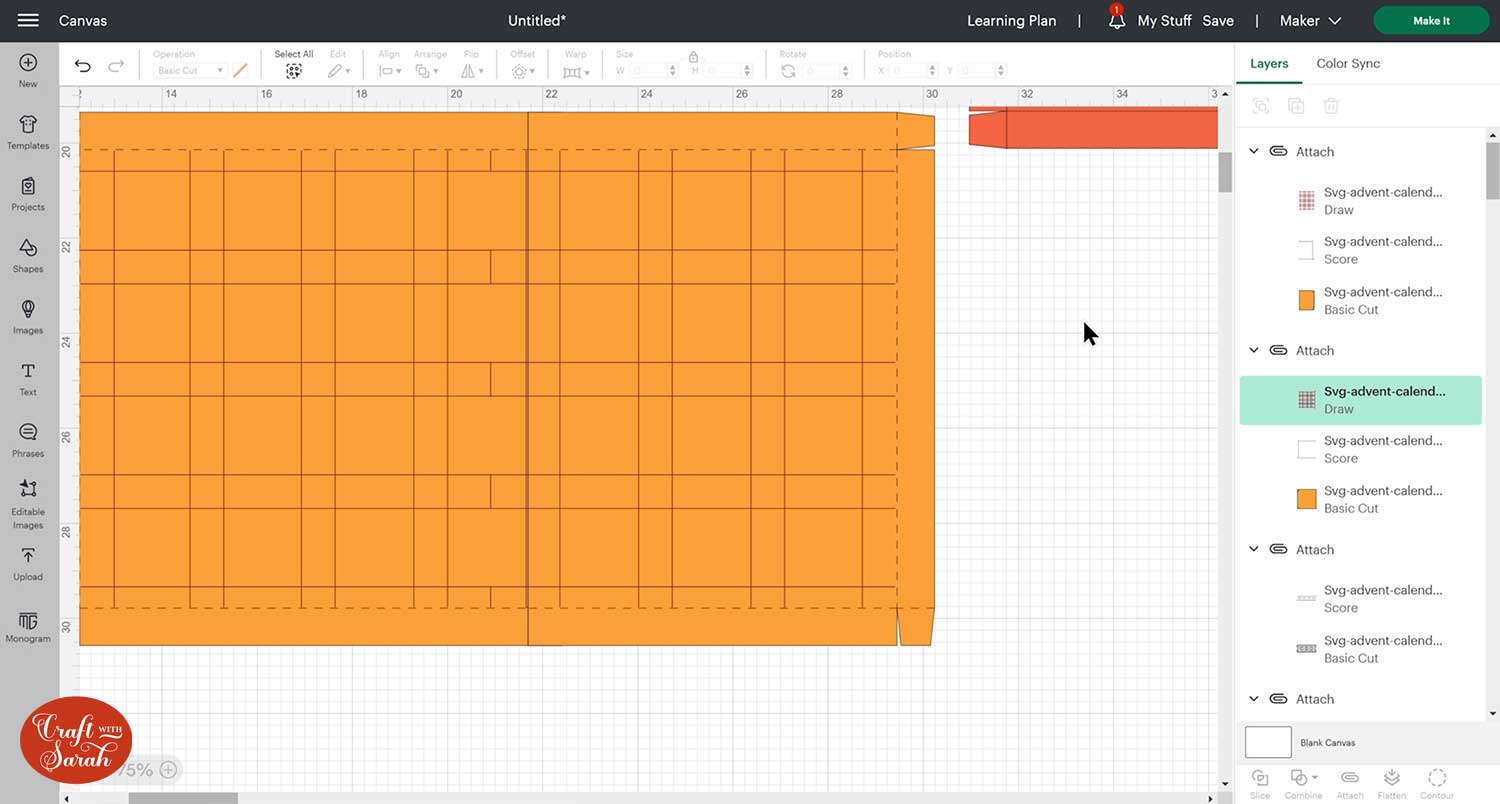Switch to the Color Sync tab
This screenshot has width=1500, height=804.
tap(1347, 63)
